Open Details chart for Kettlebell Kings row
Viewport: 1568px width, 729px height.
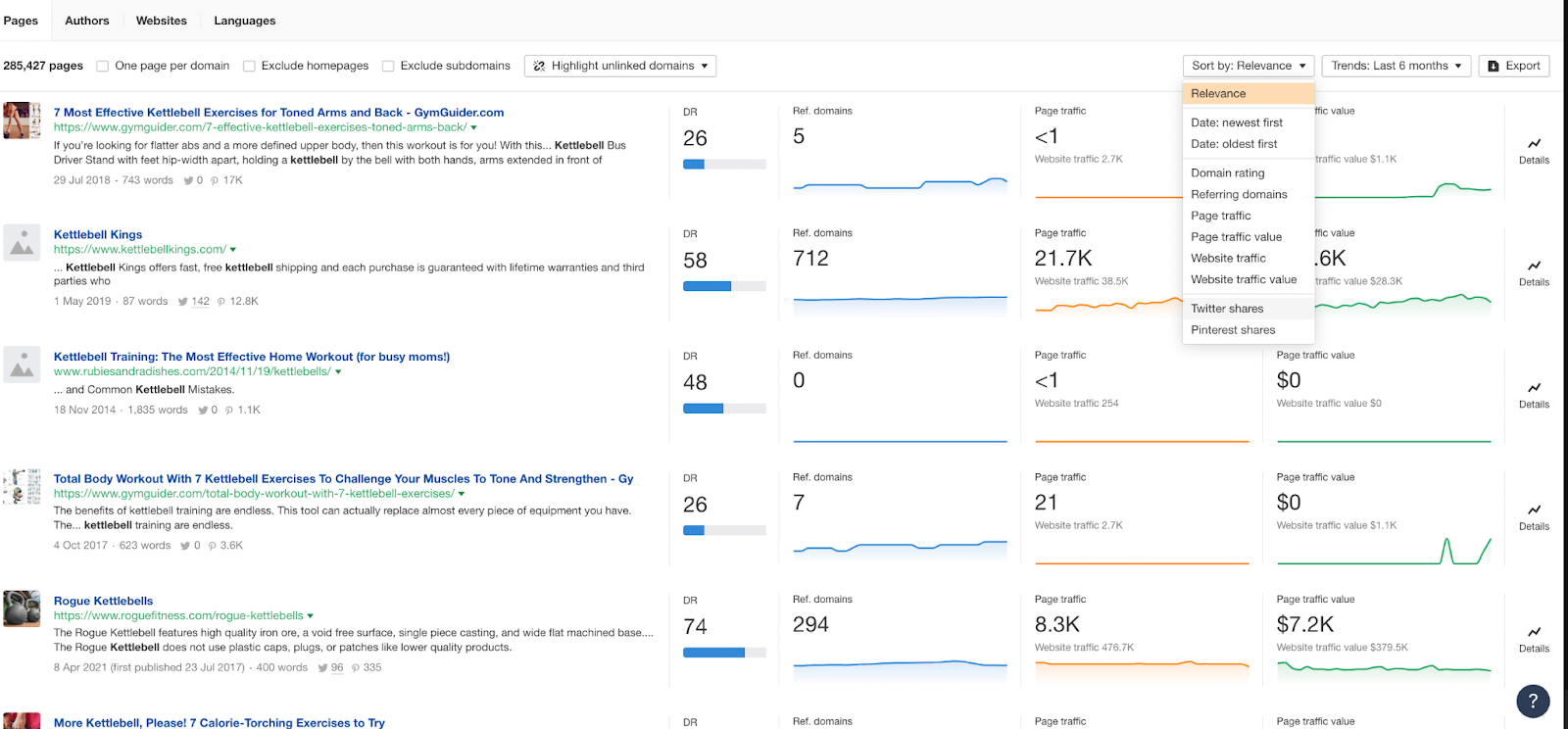[1534, 273]
